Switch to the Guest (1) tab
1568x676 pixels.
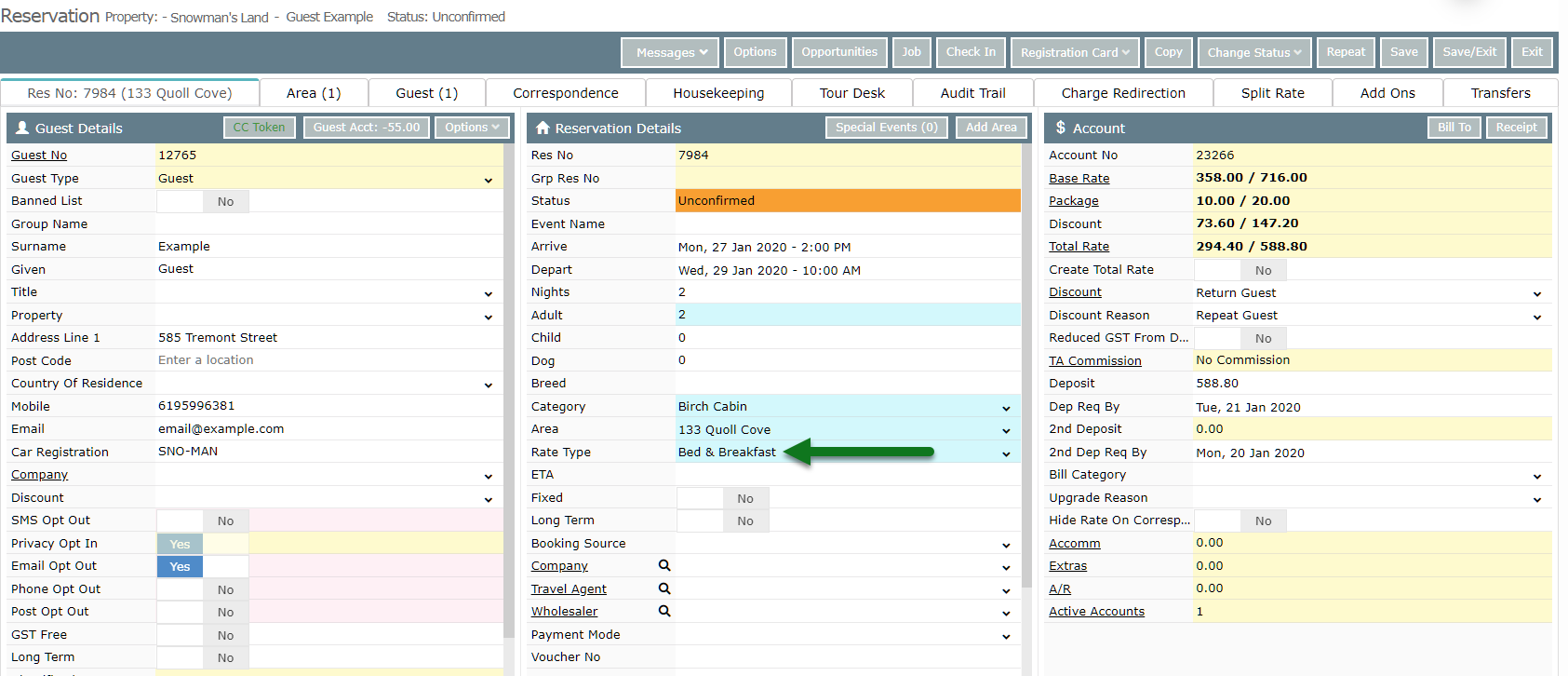tap(426, 93)
